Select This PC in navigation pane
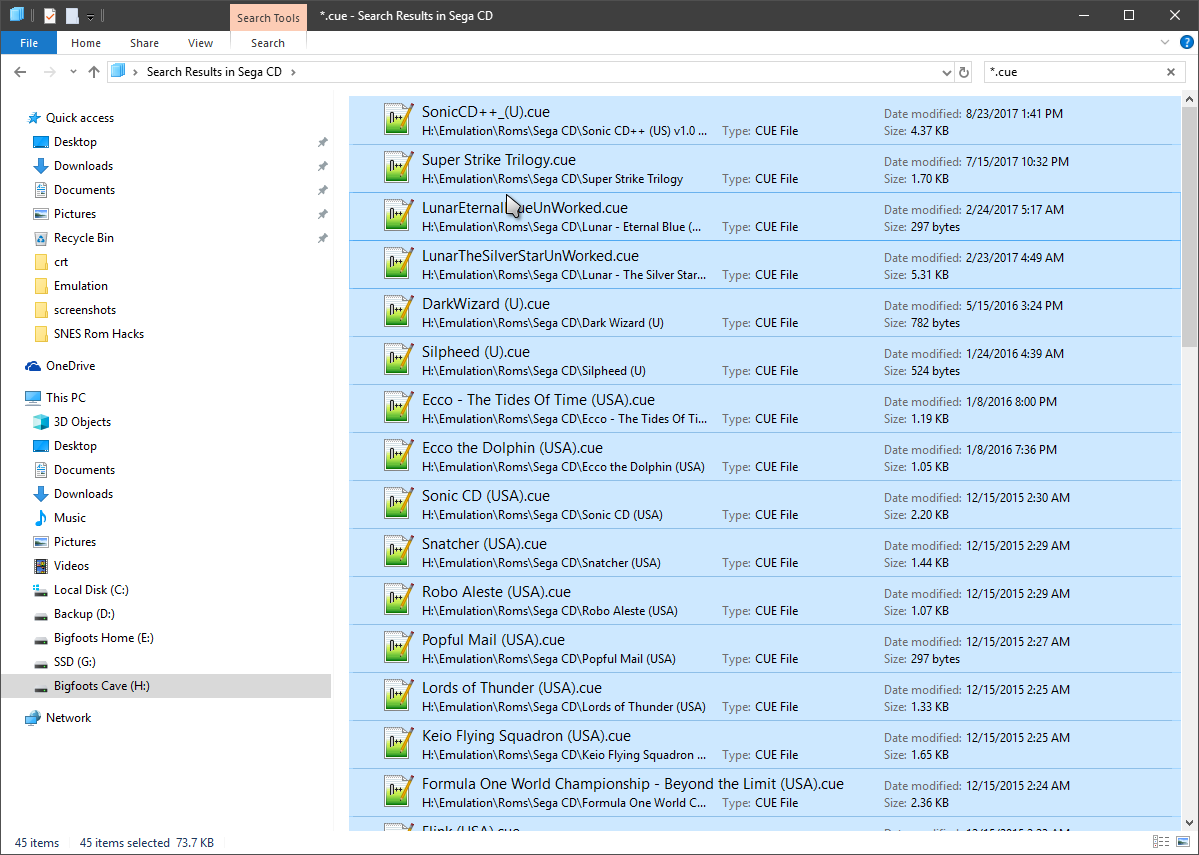Viewport: 1199px width, 855px height. click(66, 398)
